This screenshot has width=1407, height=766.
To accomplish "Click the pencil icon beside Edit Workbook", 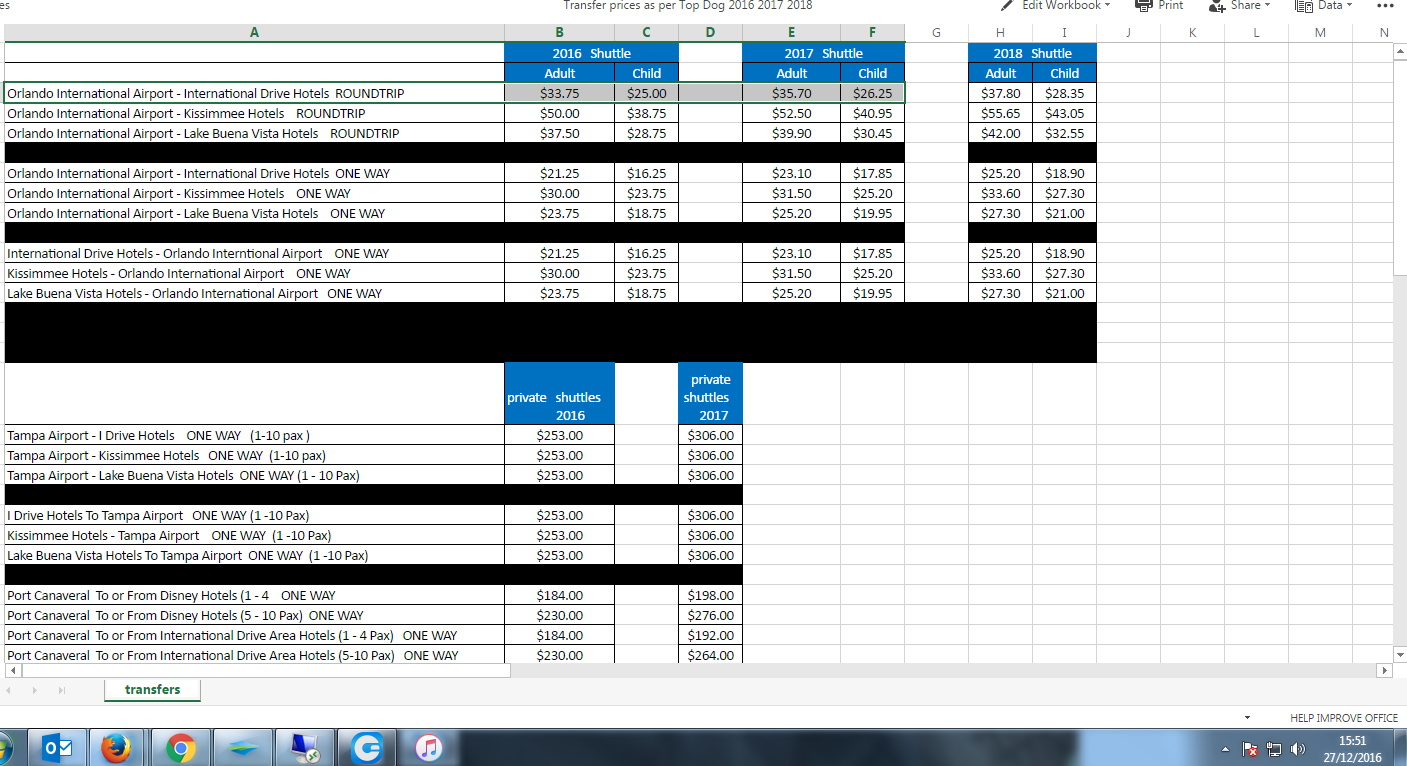I will [1007, 5].
